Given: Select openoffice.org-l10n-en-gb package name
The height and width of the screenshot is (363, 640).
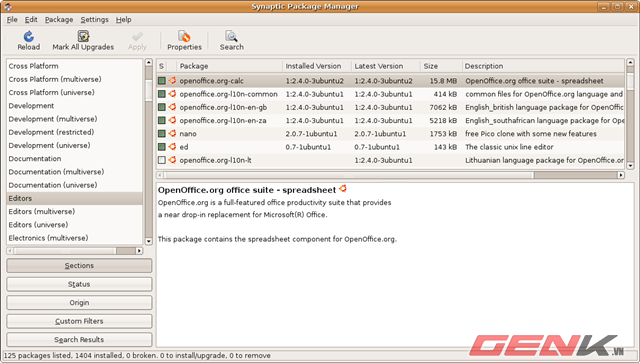Looking at the screenshot, I should point(223,107).
